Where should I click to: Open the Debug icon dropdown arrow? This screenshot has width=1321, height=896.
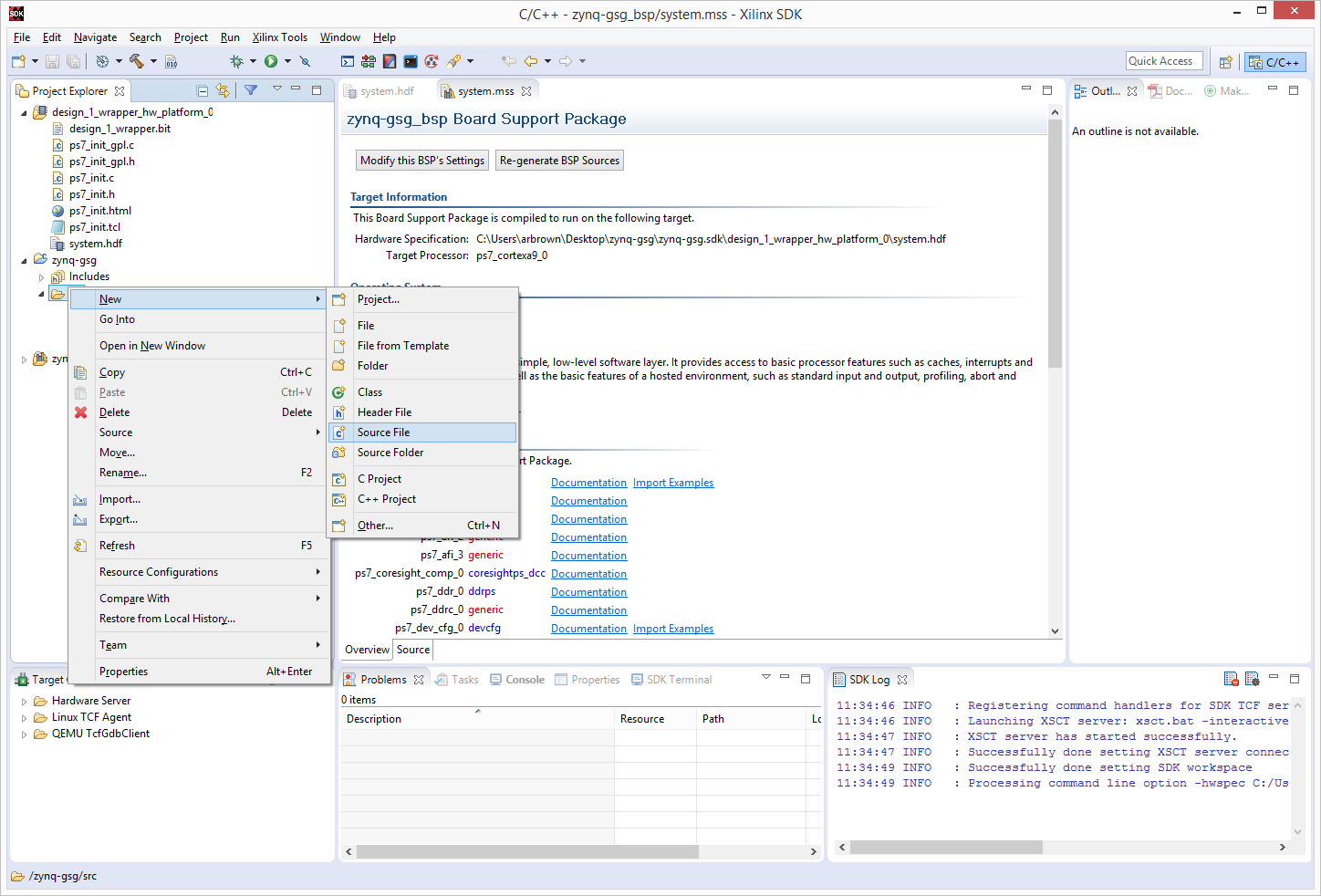[x=253, y=61]
